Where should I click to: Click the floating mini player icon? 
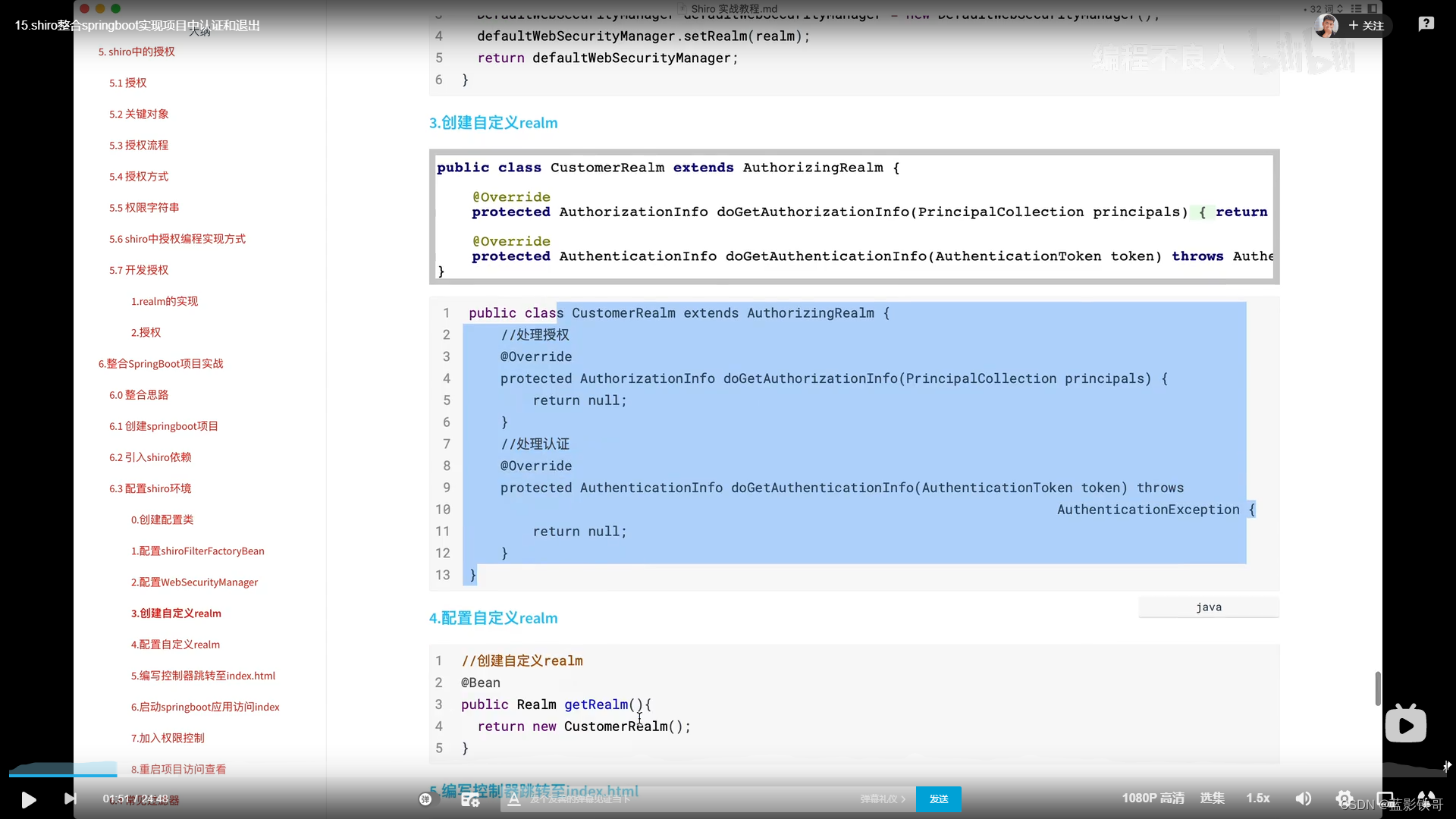(x=1405, y=725)
